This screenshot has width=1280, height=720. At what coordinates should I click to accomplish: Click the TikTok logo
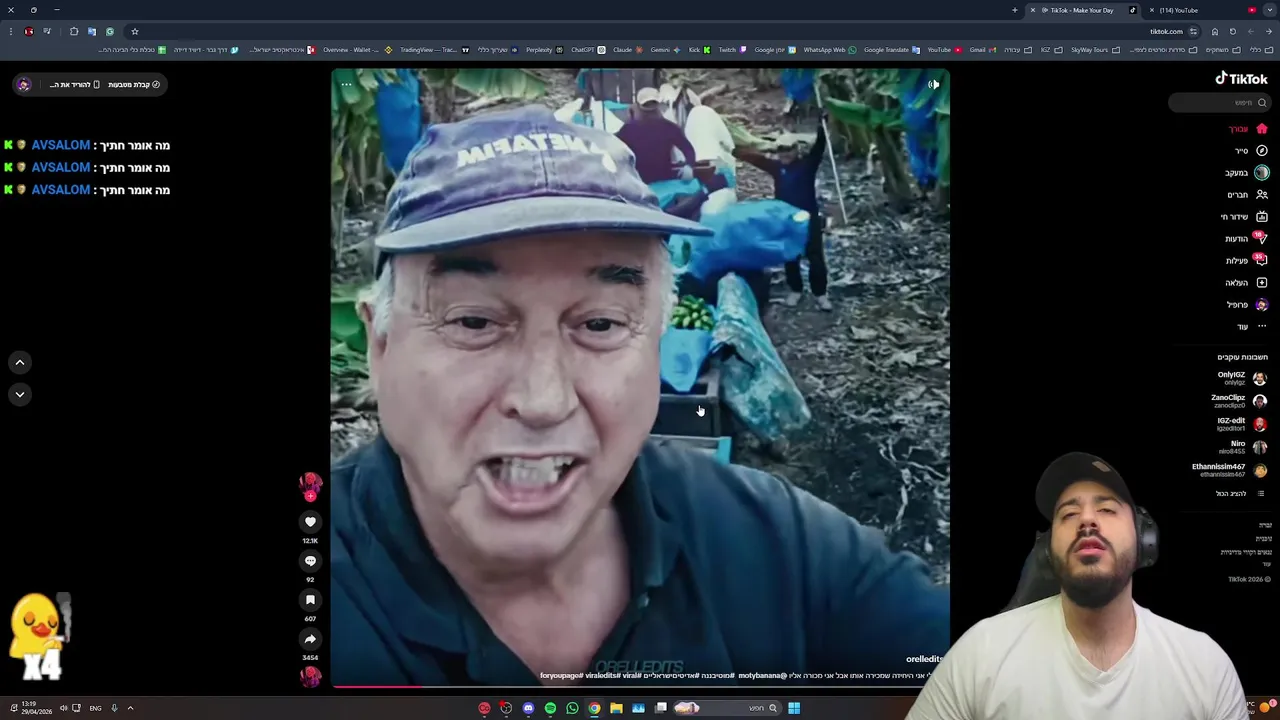click(x=1241, y=79)
